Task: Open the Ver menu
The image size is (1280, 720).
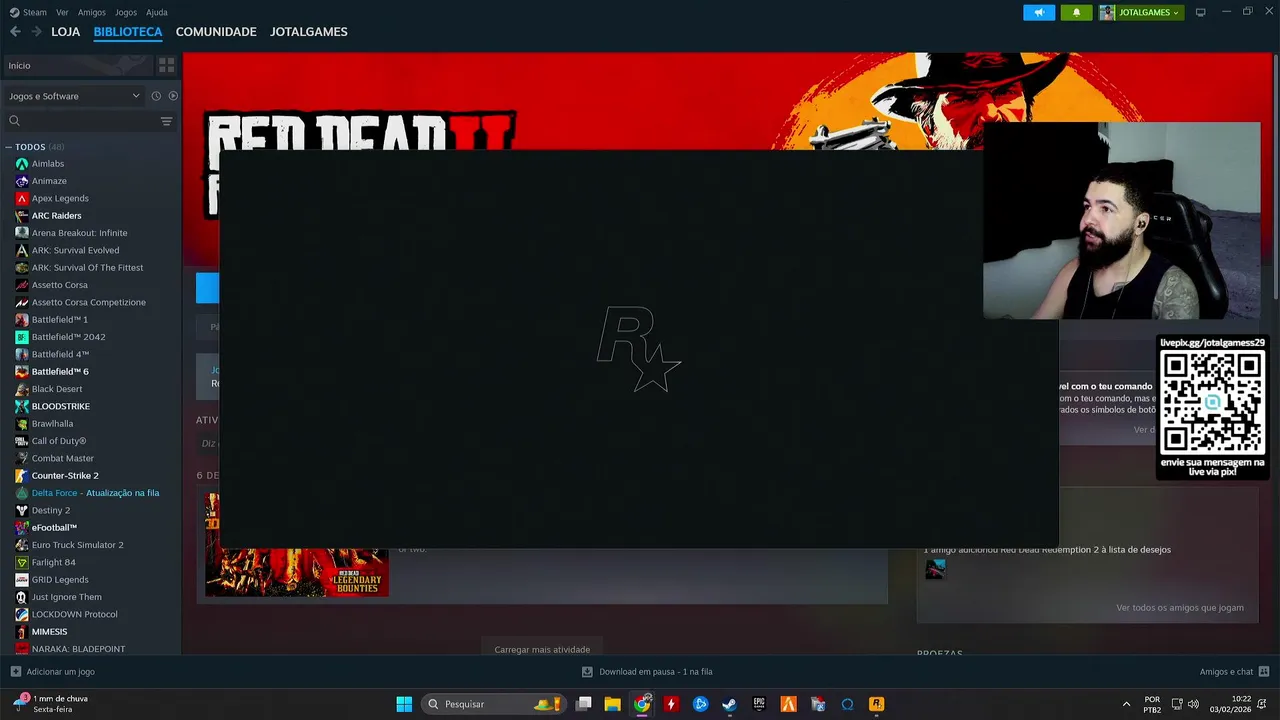Action: coord(62,12)
